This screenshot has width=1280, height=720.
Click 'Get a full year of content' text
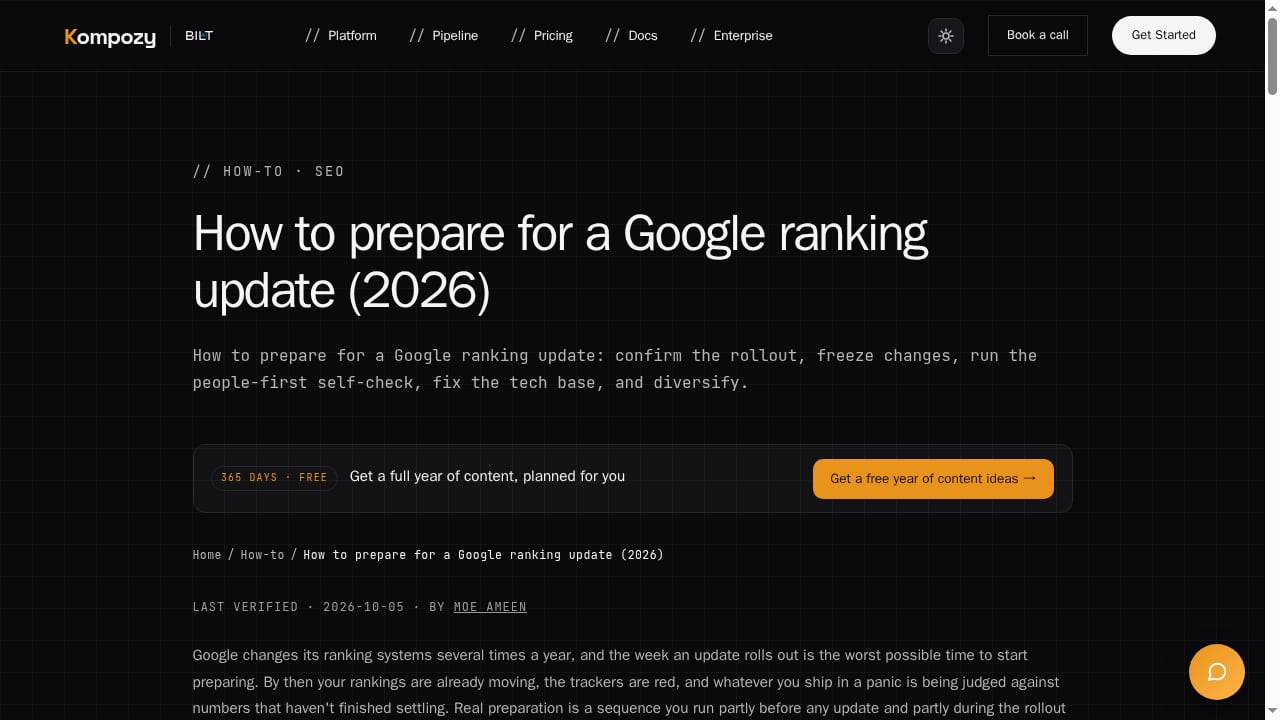(487, 476)
